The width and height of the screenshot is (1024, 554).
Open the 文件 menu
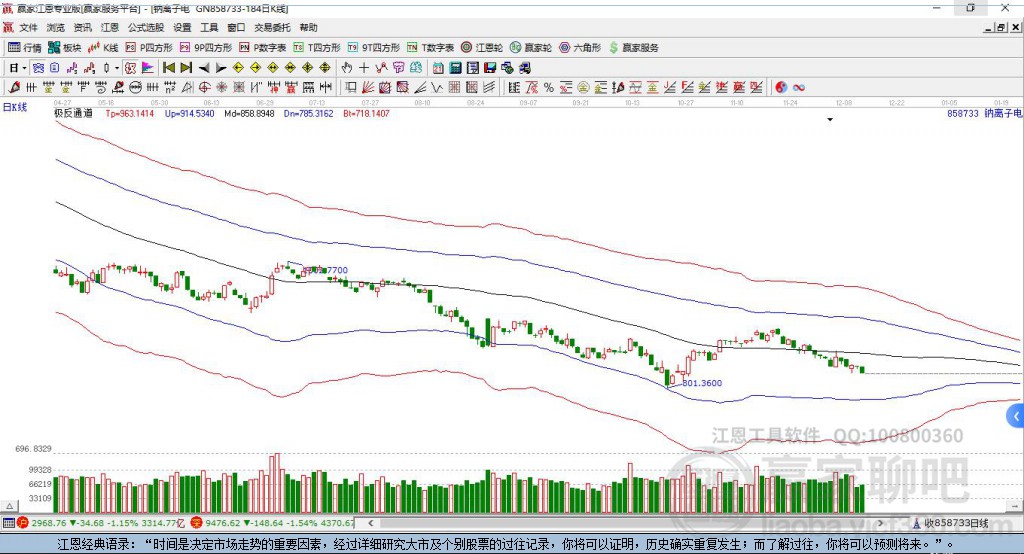[29, 27]
